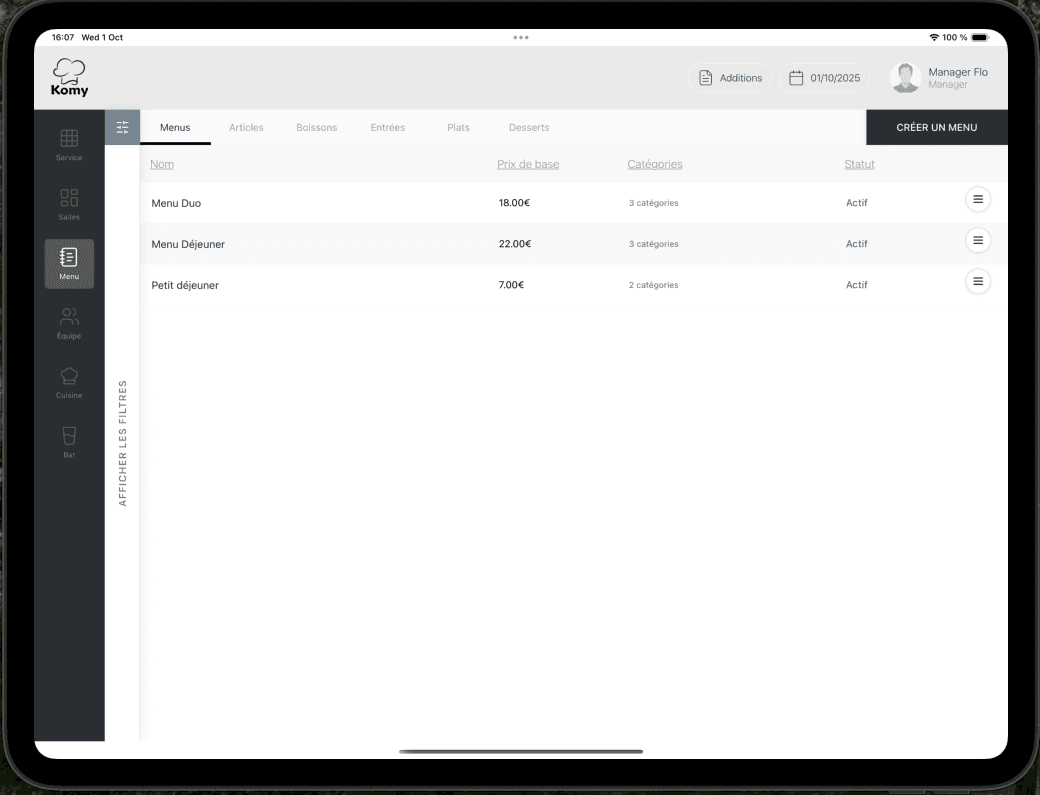Click the Komy chef-hat logo
Image resolution: width=1040 pixels, height=795 pixels.
tap(68, 77)
